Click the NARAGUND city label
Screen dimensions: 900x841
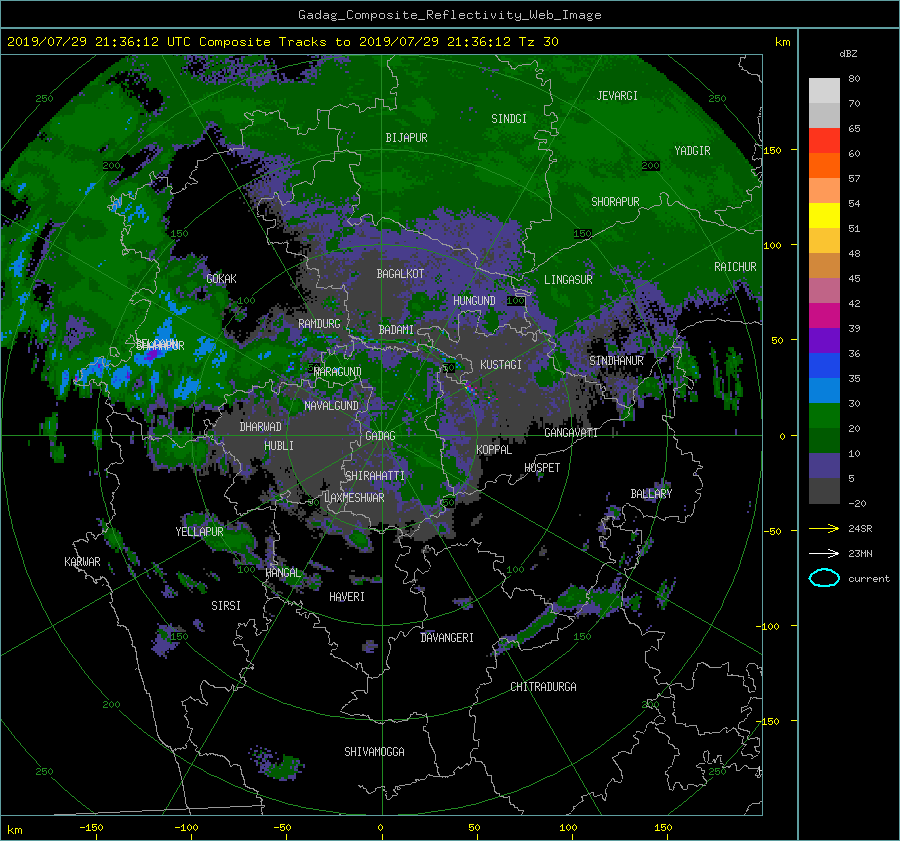click(338, 372)
